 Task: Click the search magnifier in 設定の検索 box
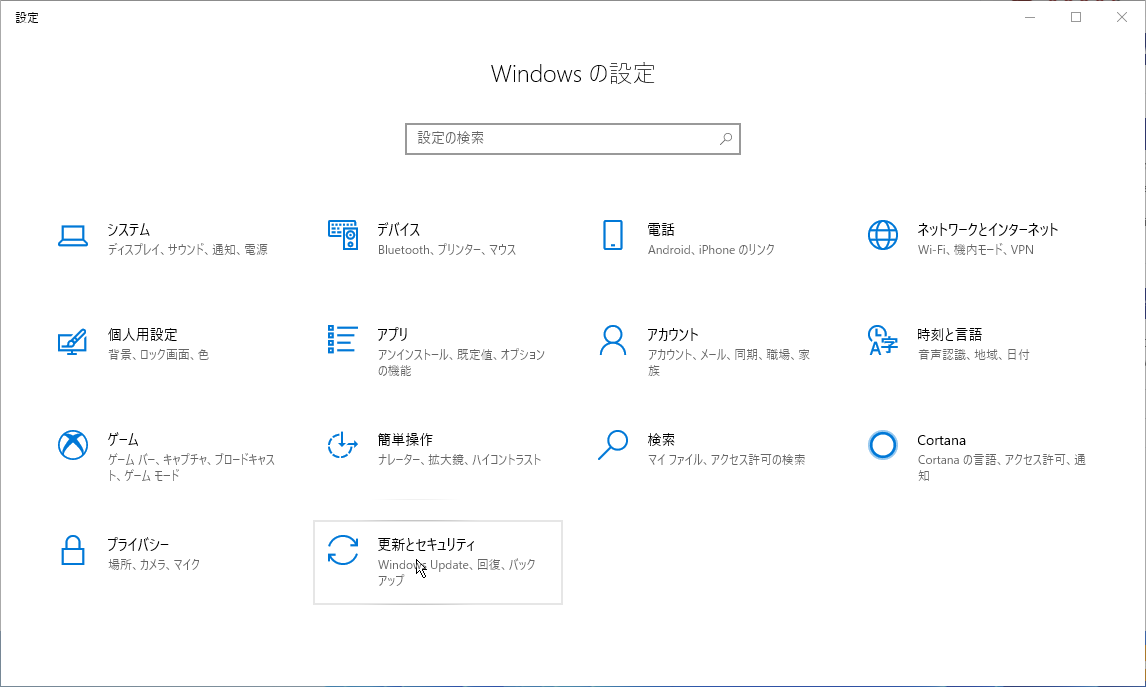coord(726,139)
